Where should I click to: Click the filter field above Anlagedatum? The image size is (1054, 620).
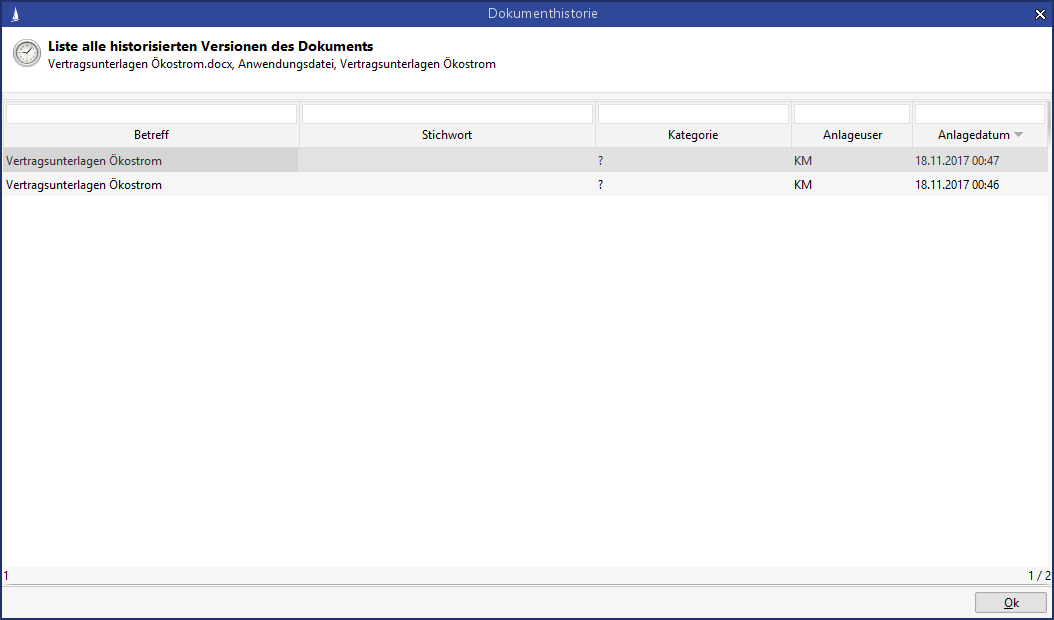click(979, 114)
